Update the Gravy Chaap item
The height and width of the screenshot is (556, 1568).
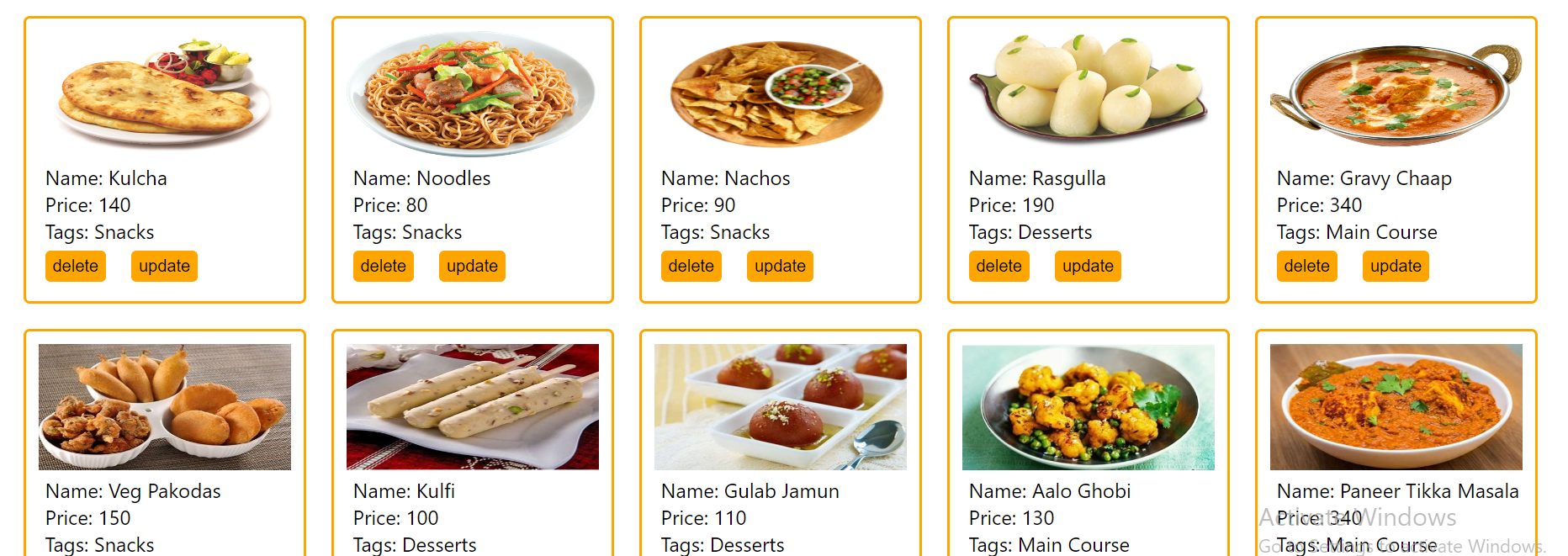1396,266
